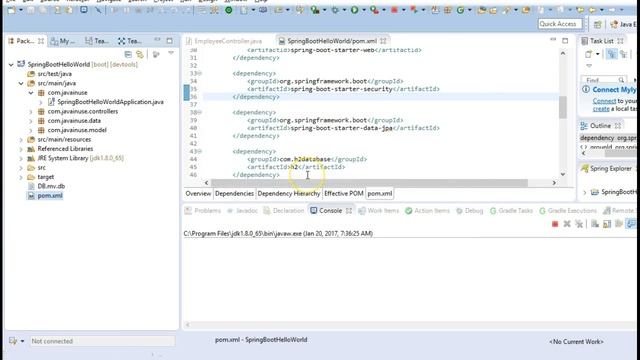Open the Javadoc view tab

tap(242, 211)
